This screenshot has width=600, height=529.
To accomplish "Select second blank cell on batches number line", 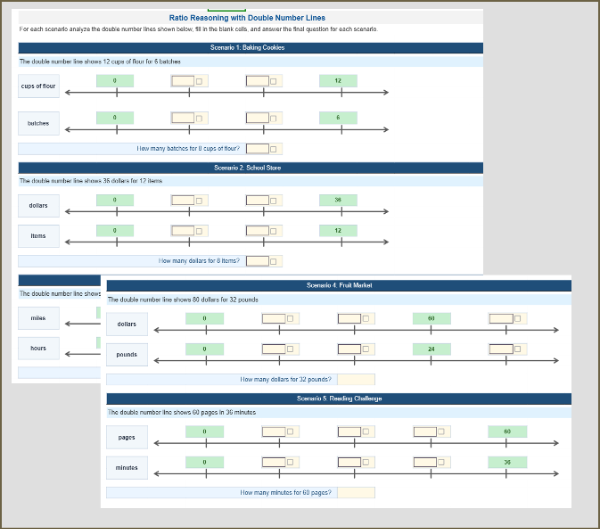I will [257, 118].
